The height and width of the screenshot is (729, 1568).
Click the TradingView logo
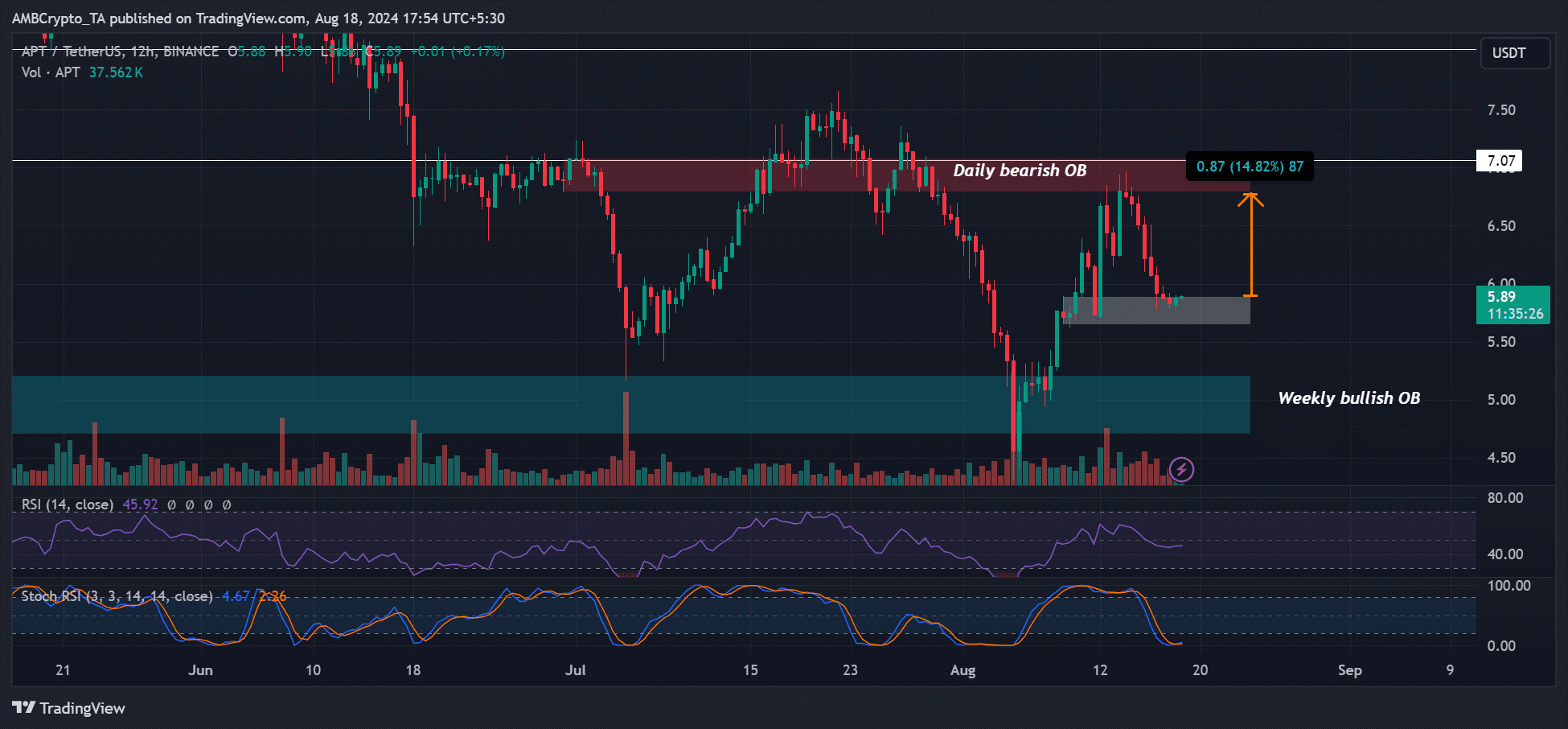pyautogui.click(x=69, y=708)
